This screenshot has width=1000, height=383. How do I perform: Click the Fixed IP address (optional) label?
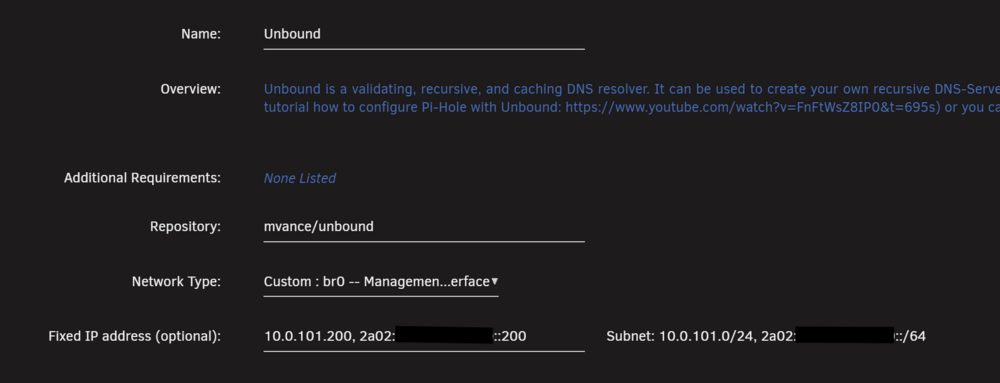[x=135, y=336]
